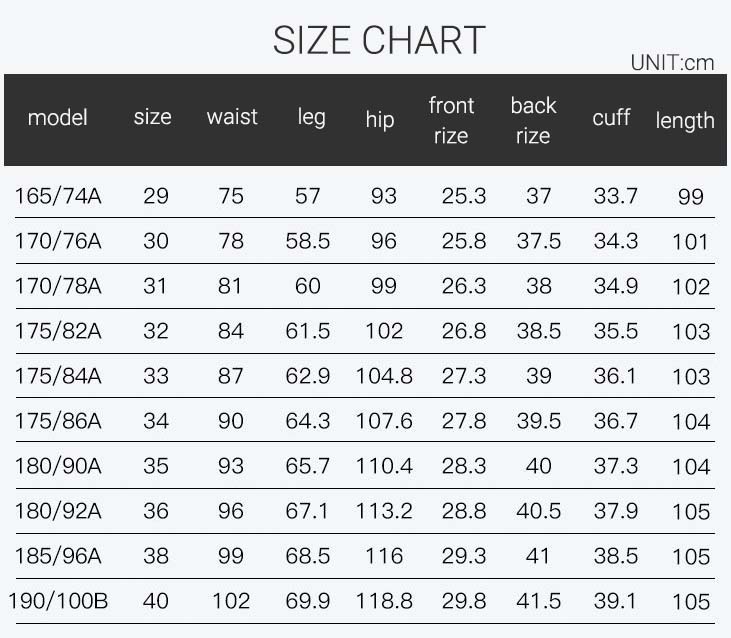Click the model column header
Screen dimensions: 731x638
pyautogui.click(x=57, y=117)
